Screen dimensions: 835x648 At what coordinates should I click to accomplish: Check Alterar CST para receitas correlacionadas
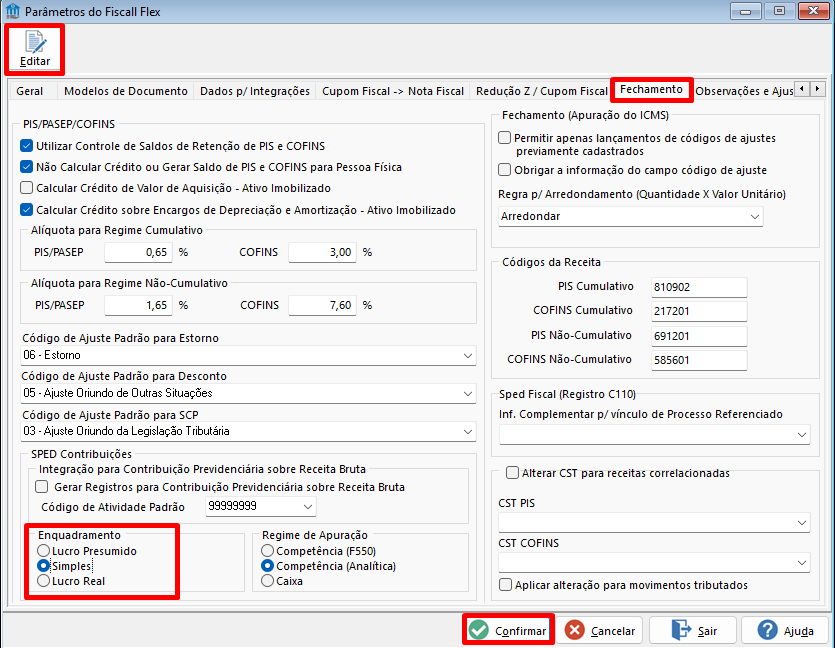(512, 473)
